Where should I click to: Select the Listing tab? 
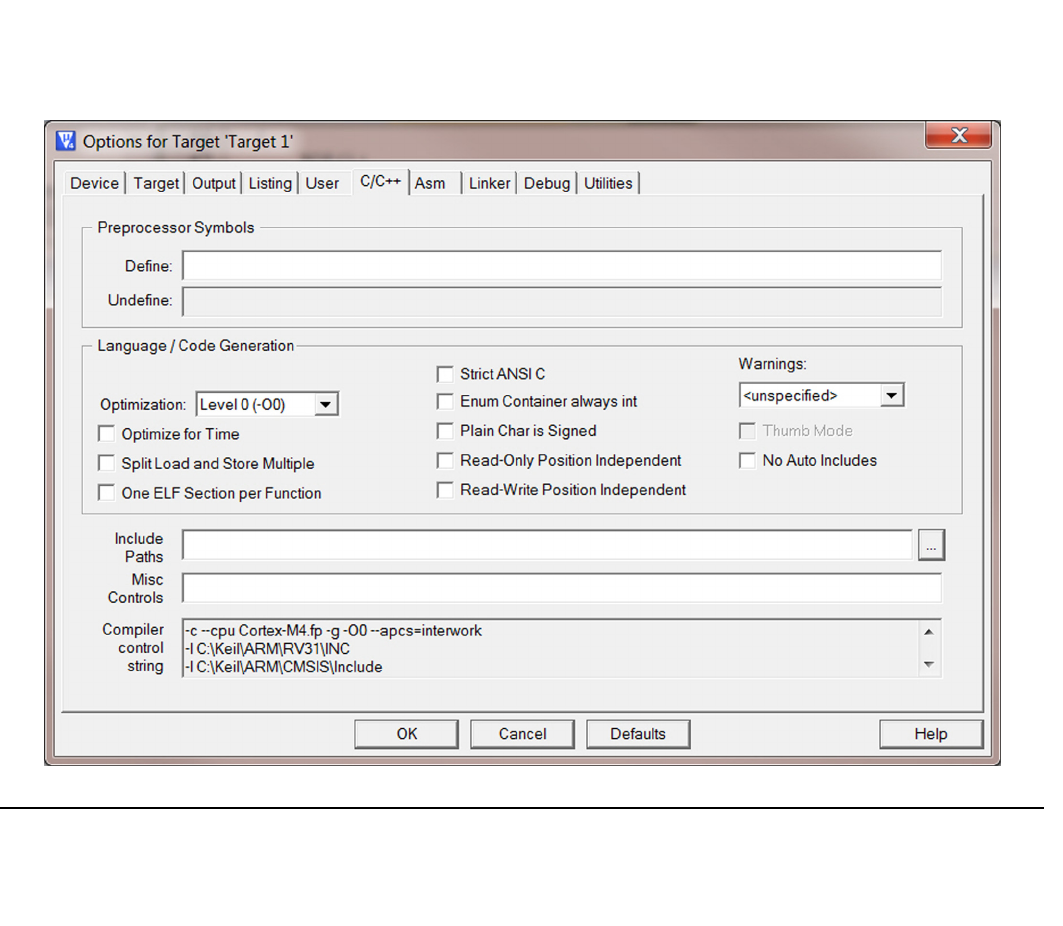[x=270, y=183]
